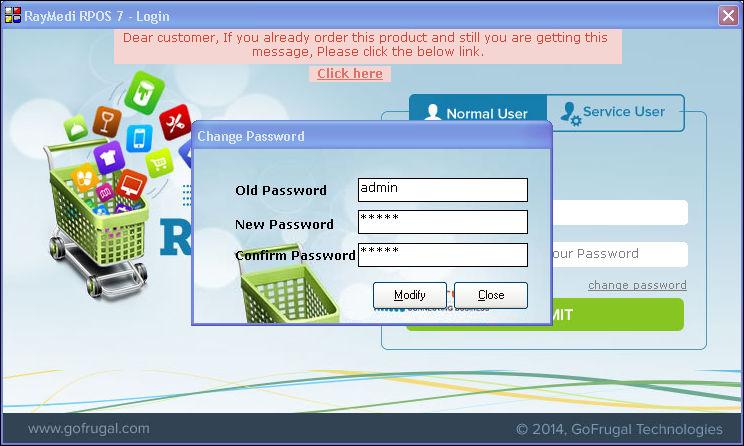Screen dimensions: 744x446
Task: Click the 'www.gofrugal.com' footer text
Action: tap(89, 428)
